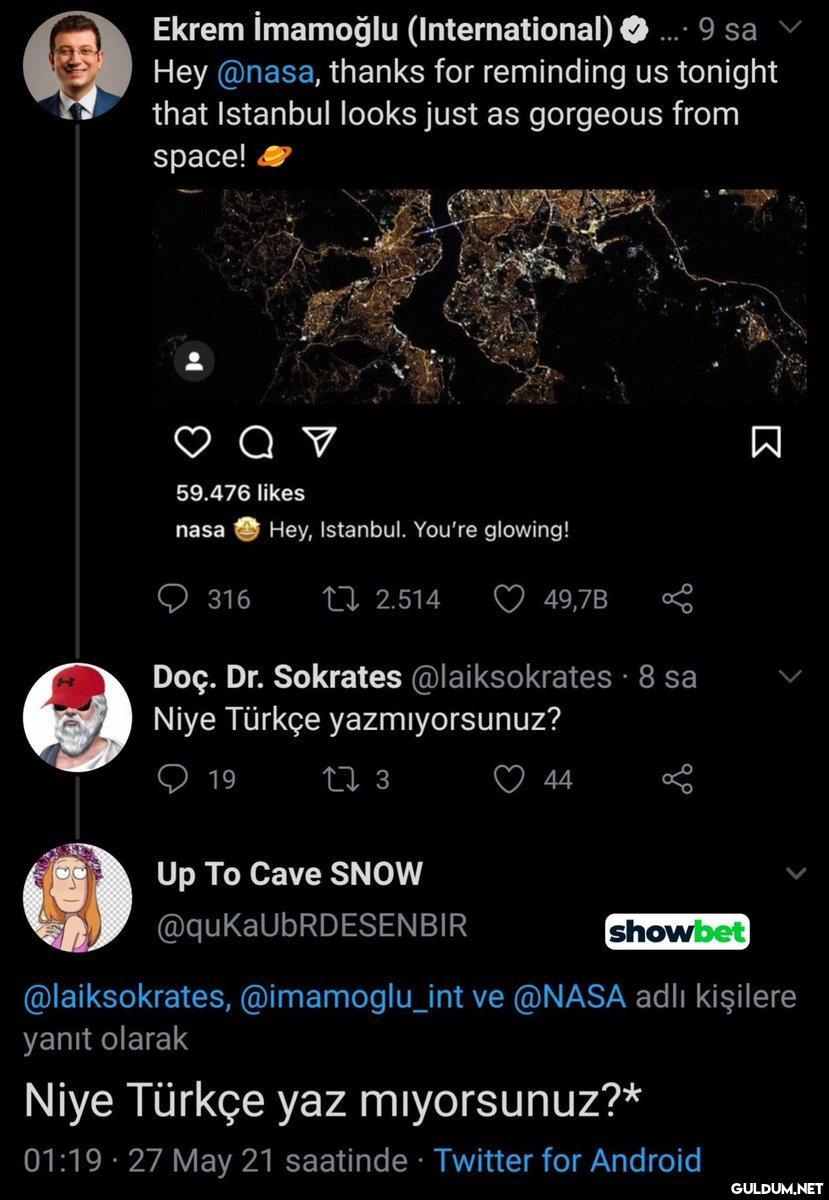Expand Doç. Dr. Sokrates' tweet options menu
This screenshot has height=1200, width=829.
790,677
